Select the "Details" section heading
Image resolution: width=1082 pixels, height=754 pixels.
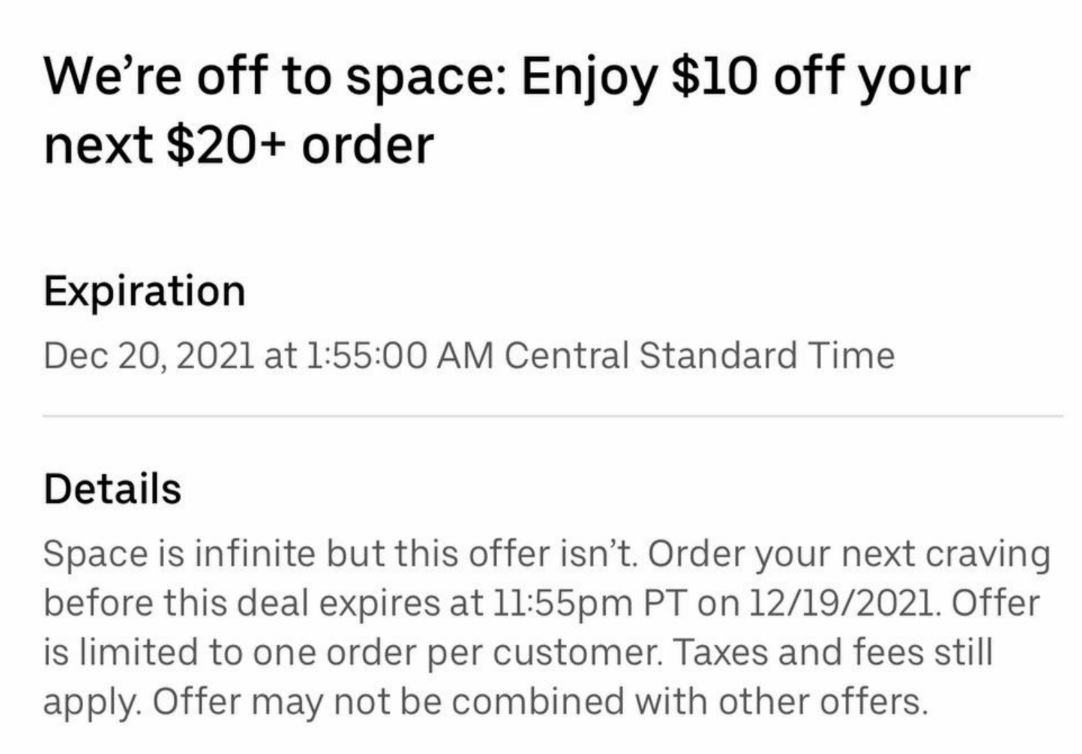(x=112, y=489)
